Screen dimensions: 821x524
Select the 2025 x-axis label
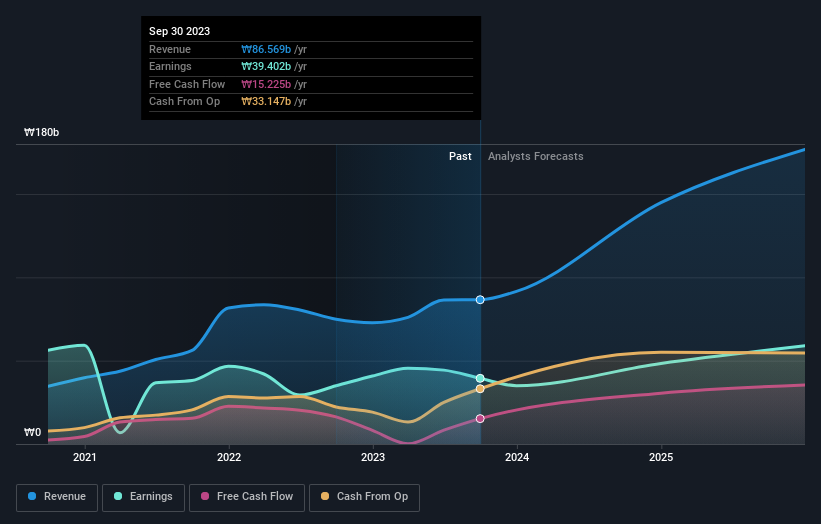(x=661, y=458)
